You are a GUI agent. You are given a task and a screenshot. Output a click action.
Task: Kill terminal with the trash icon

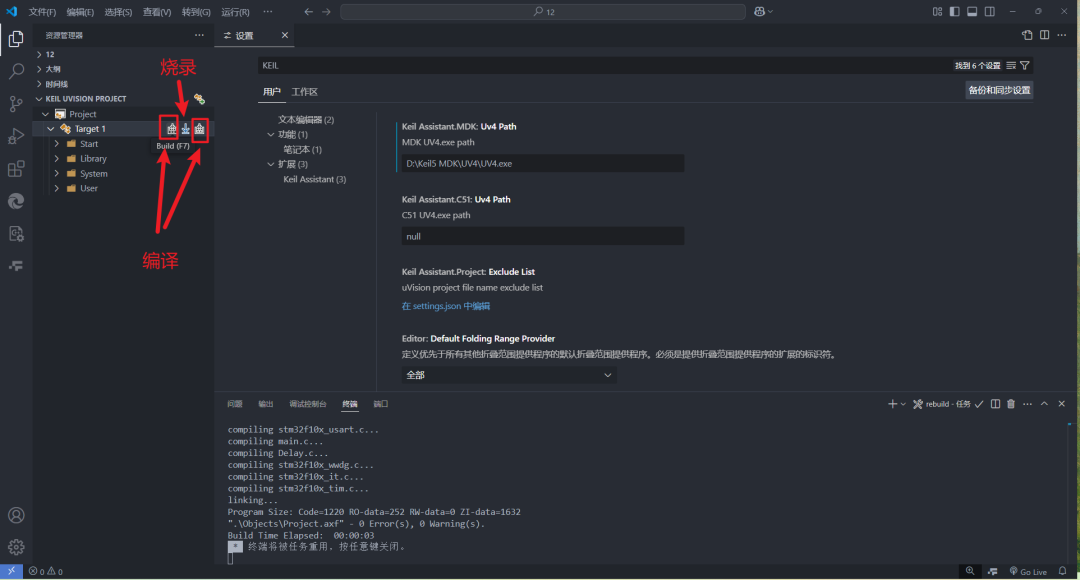(1010, 404)
